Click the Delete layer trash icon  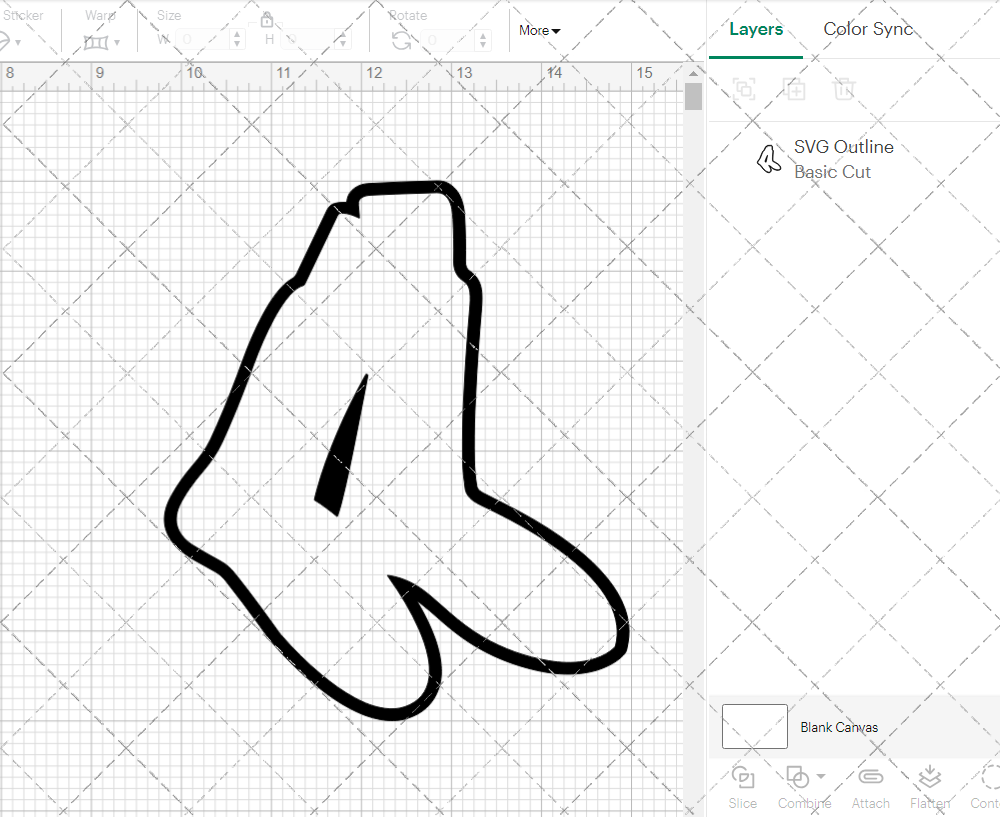click(844, 89)
